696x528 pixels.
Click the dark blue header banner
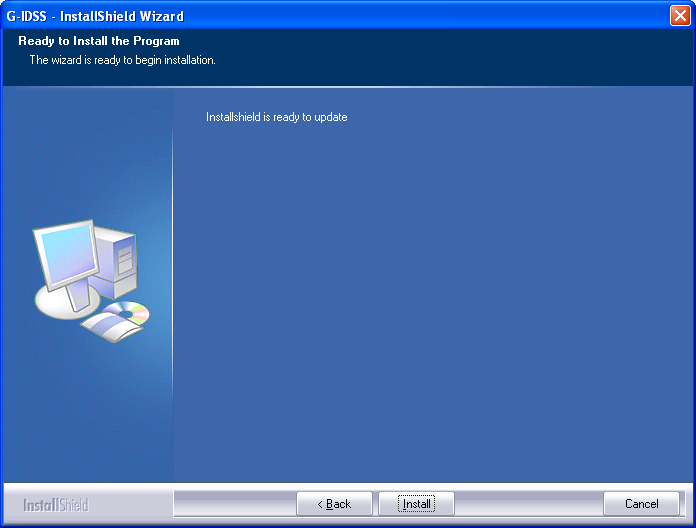pos(450,55)
